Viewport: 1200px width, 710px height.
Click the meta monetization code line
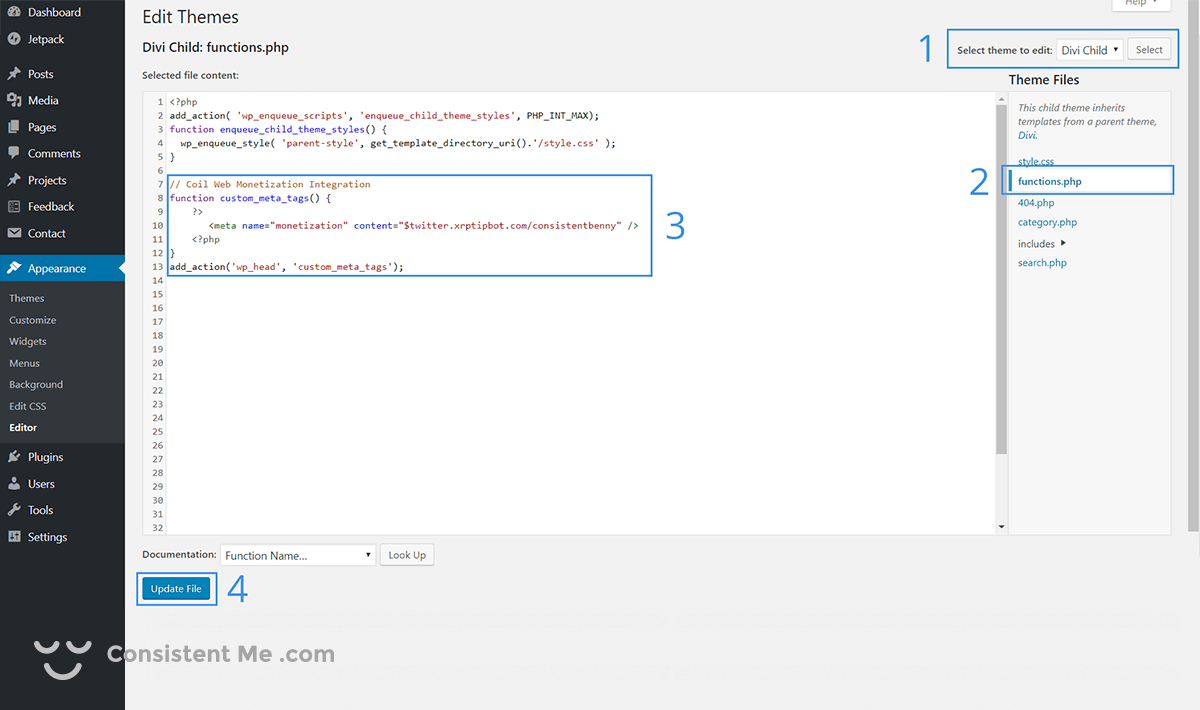(x=423, y=226)
